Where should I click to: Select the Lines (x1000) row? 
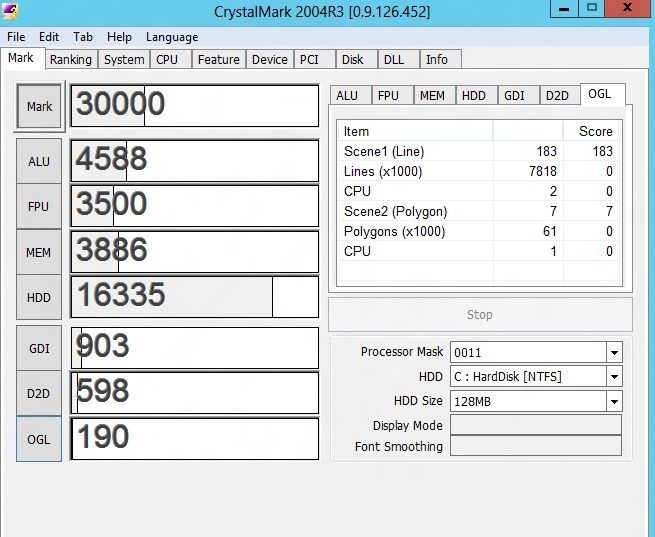tap(479, 171)
